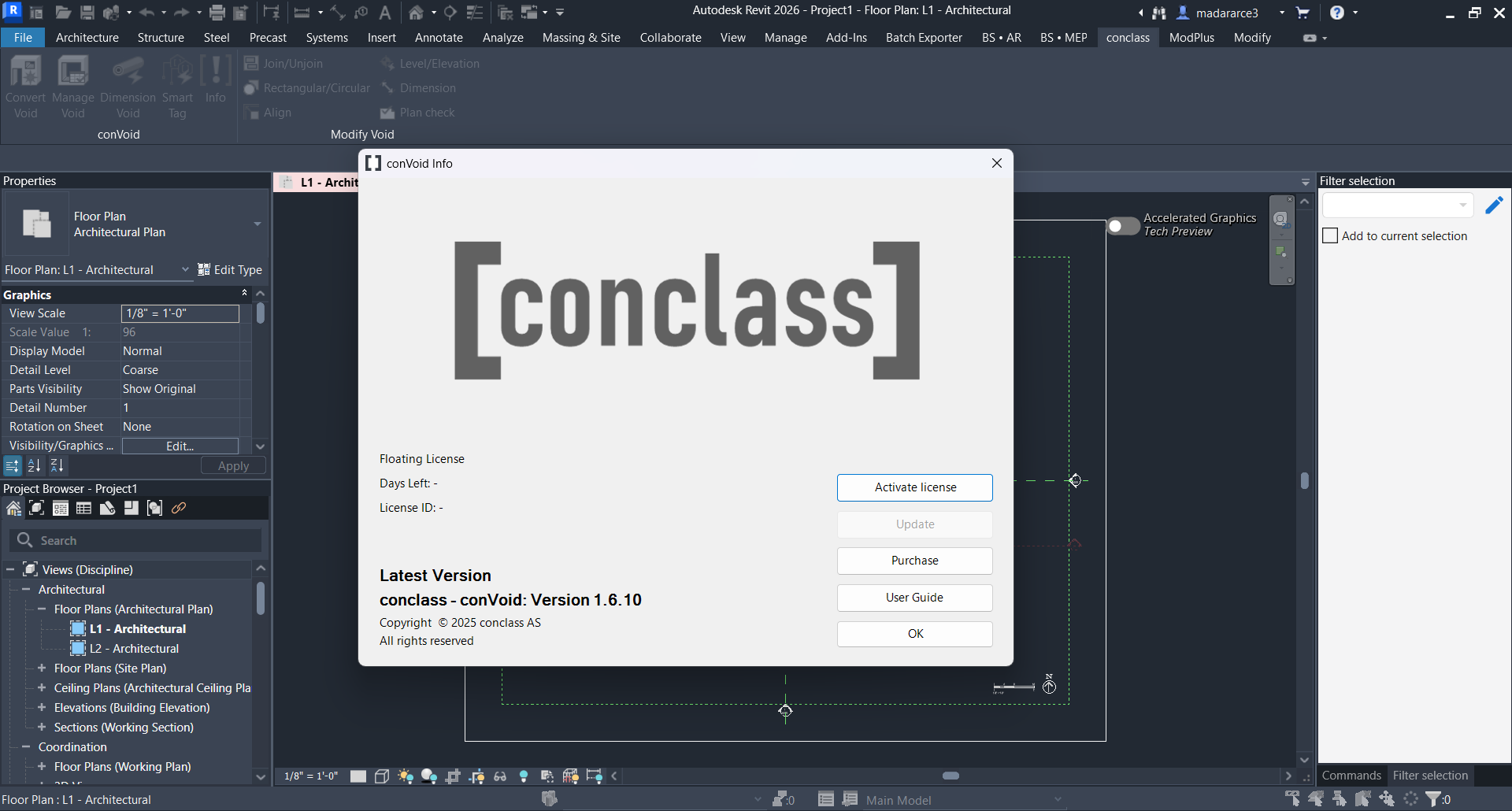Open Floor Plan type selector dropdown
The height and width of the screenshot is (811, 1512).
257,224
